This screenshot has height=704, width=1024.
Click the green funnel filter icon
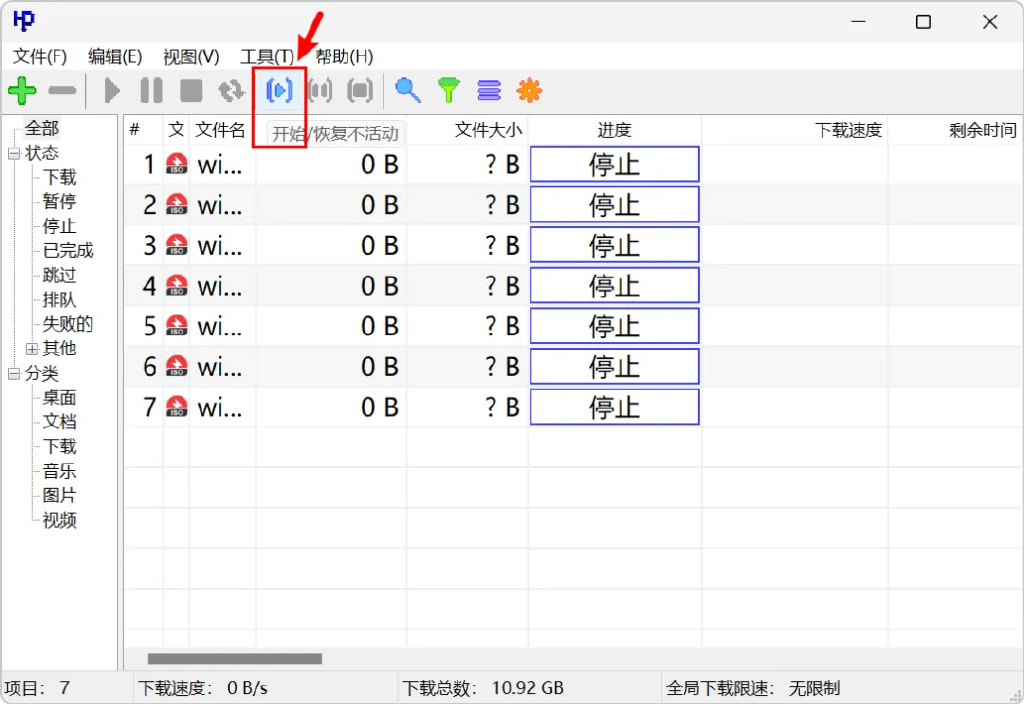coord(449,91)
